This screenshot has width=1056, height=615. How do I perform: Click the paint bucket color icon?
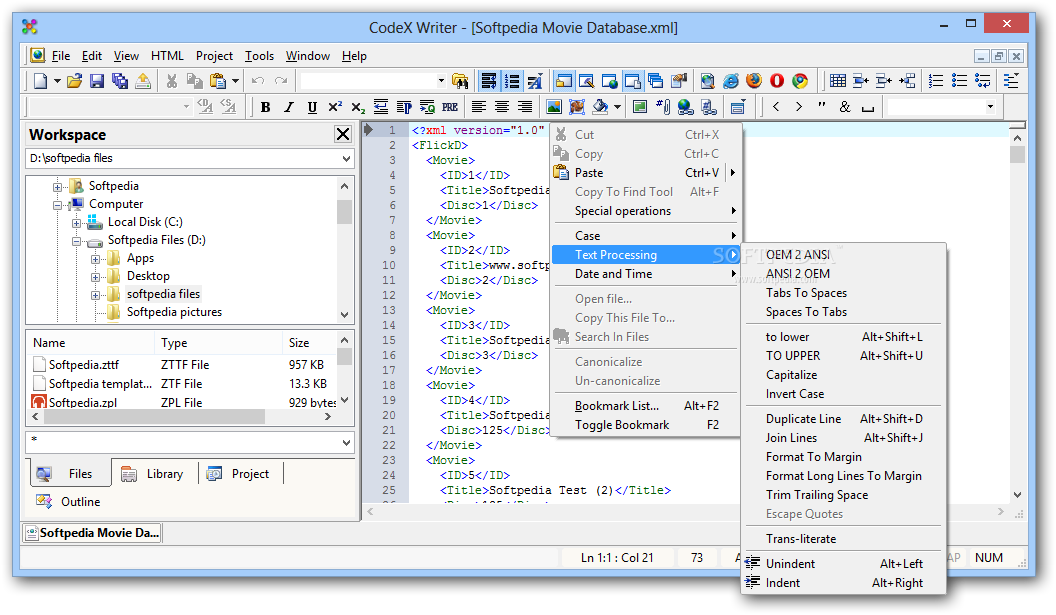[x=600, y=107]
